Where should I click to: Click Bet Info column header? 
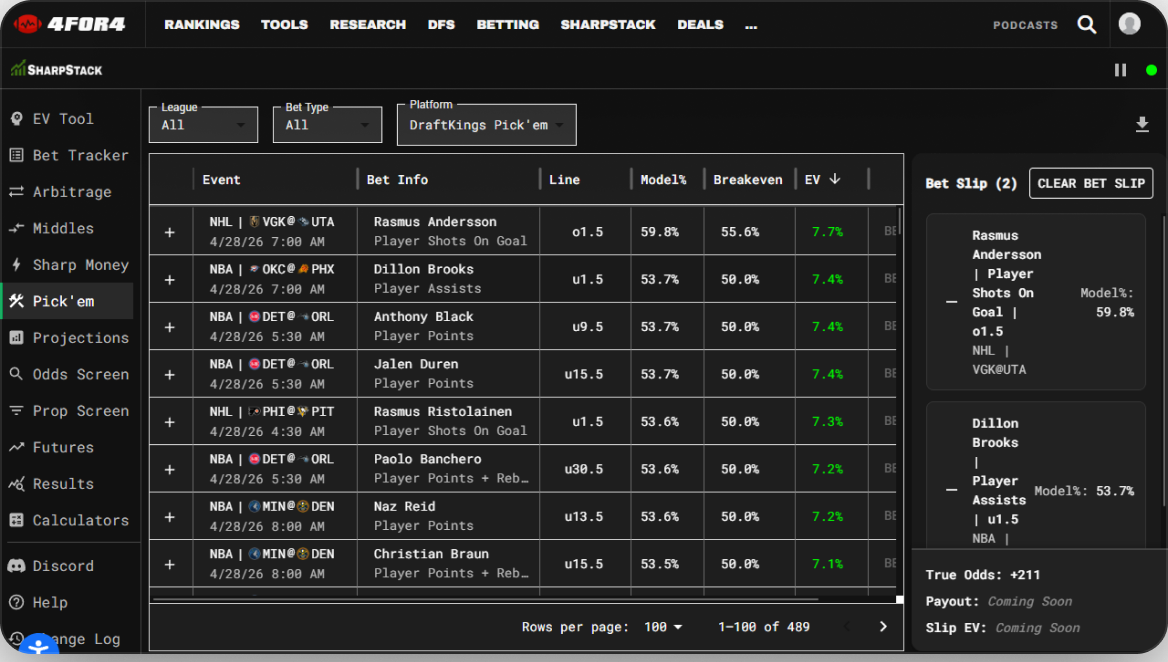(x=397, y=179)
